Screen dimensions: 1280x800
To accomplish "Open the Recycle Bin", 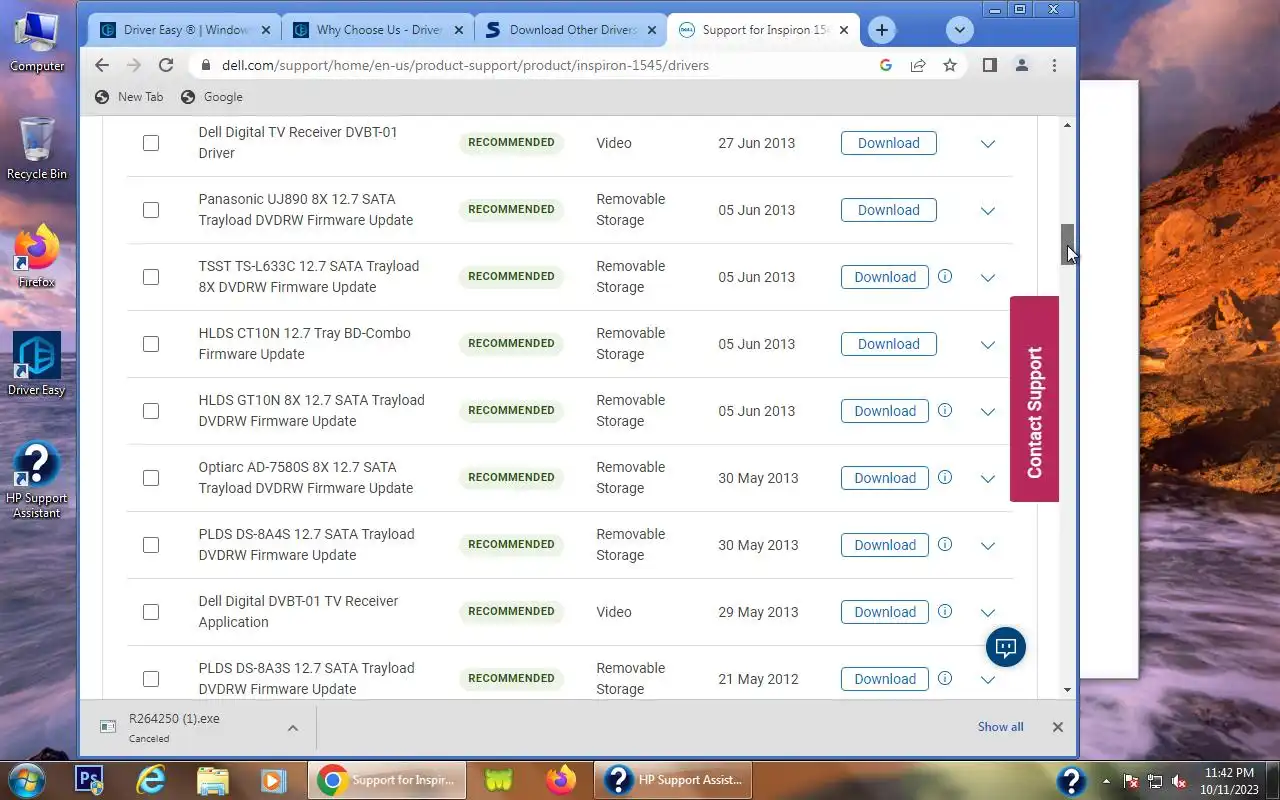I will click(37, 148).
